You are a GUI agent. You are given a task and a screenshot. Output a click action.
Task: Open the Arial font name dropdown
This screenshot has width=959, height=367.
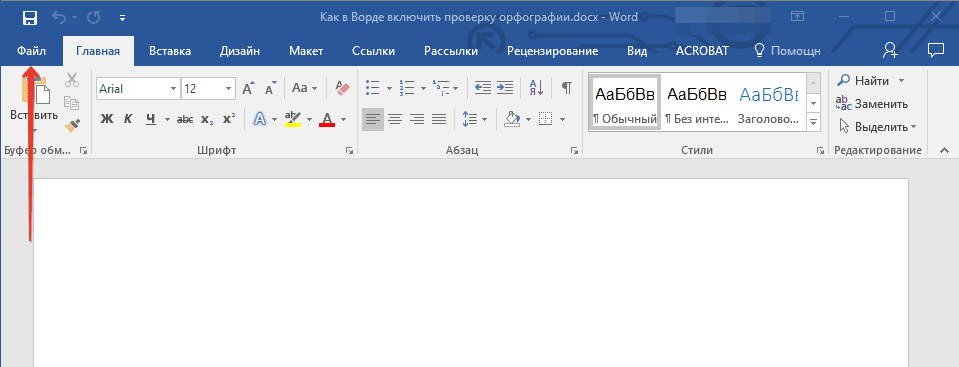click(173, 89)
